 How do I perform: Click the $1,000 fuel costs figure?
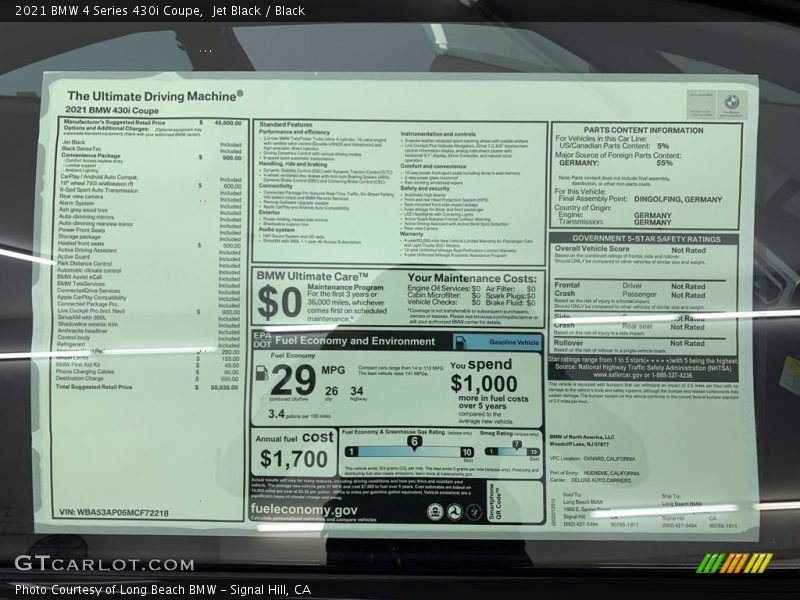[x=484, y=384]
